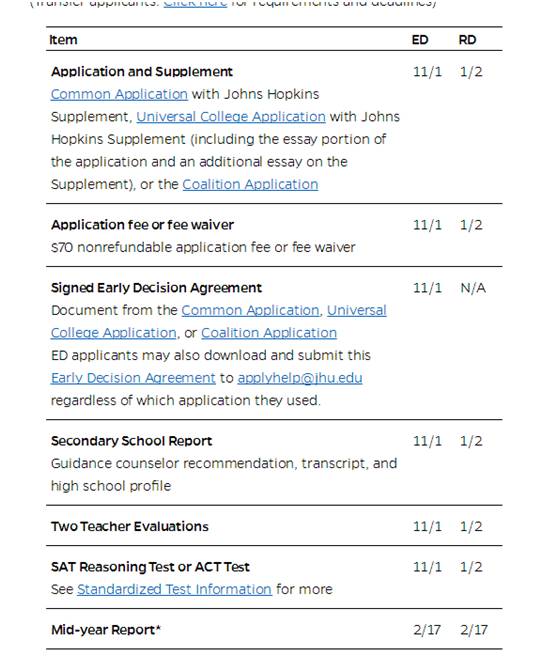Open Common Application link in Early Decision row

coord(250,310)
